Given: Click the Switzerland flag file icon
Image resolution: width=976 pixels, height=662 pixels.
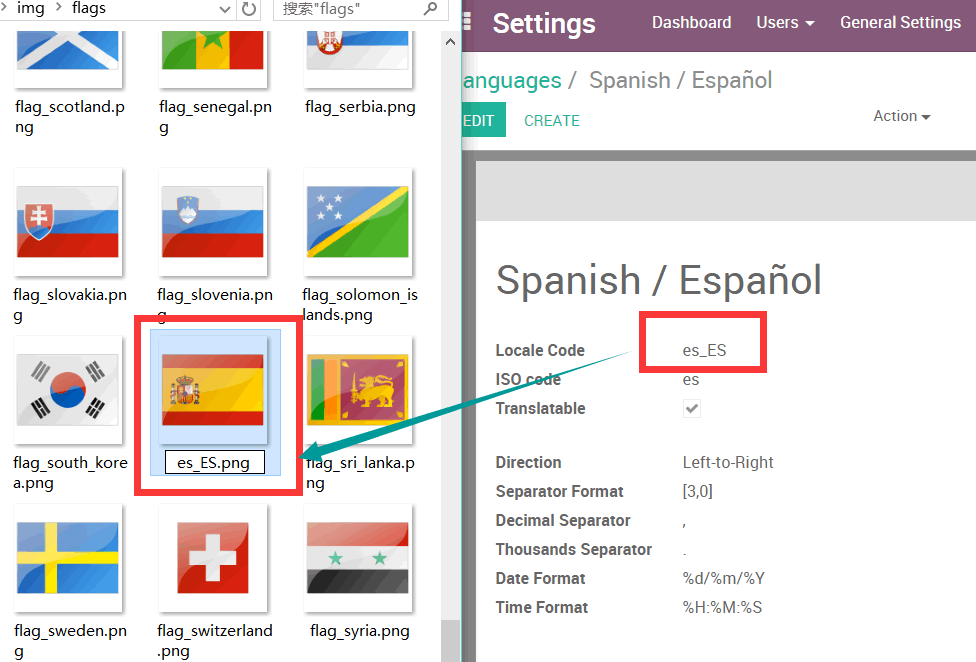Looking at the screenshot, I should pyautogui.click(x=212, y=558).
